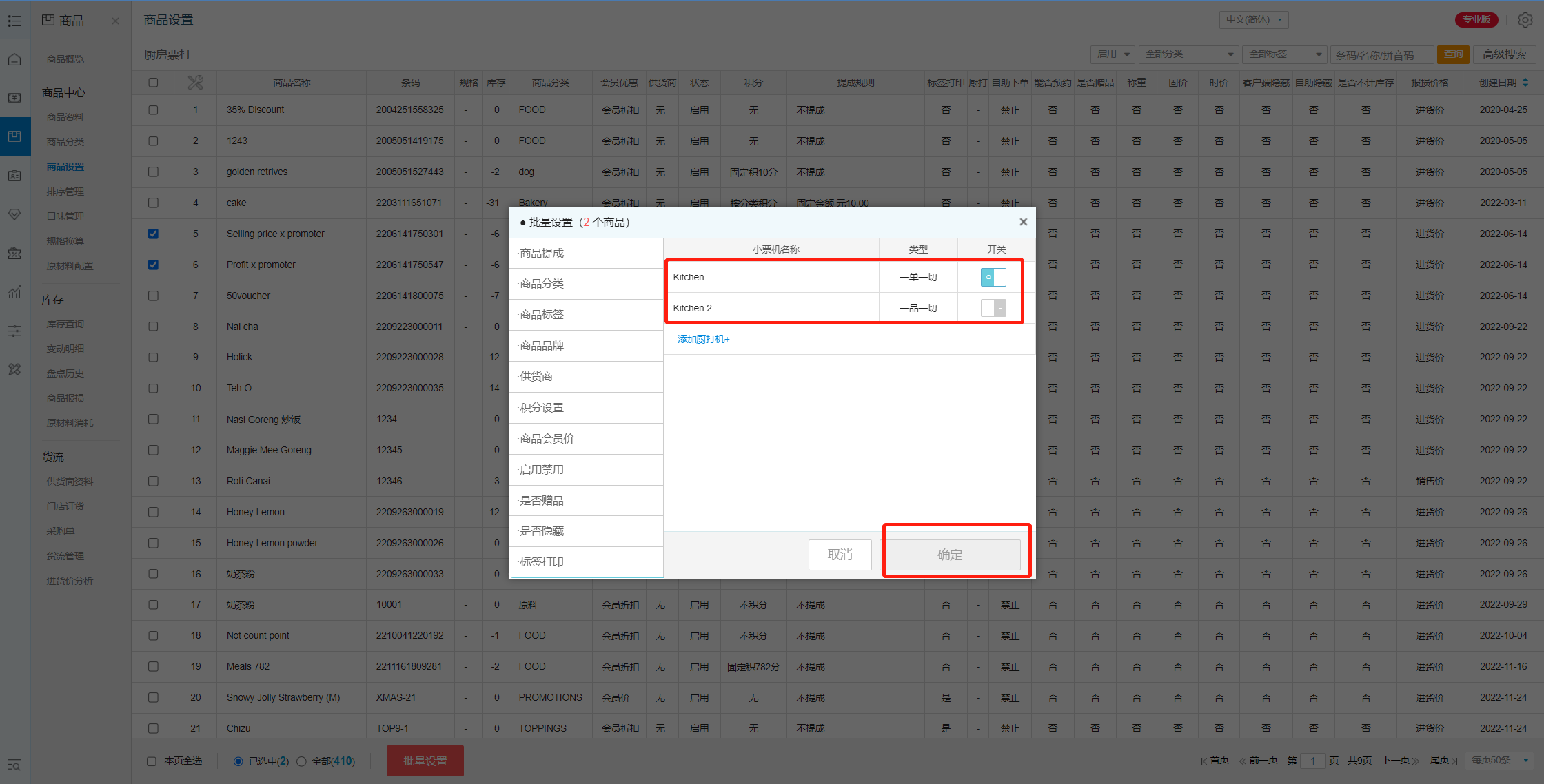The height and width of the screenshot is (784, 1544).
Task: Click the 确定 confirm button
Action: 950,555
